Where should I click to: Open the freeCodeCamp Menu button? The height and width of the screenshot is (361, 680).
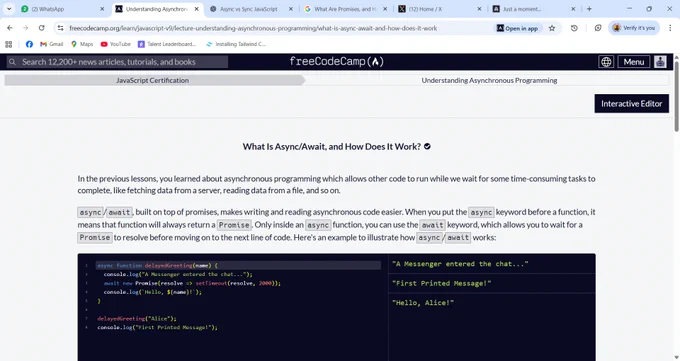tap(634, 62)
